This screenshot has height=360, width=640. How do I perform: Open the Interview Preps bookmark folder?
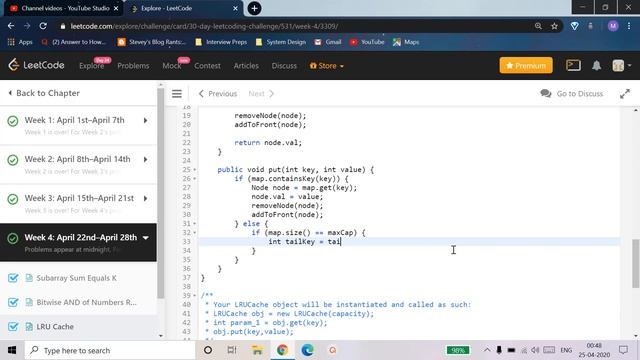(x=221, y=42)
